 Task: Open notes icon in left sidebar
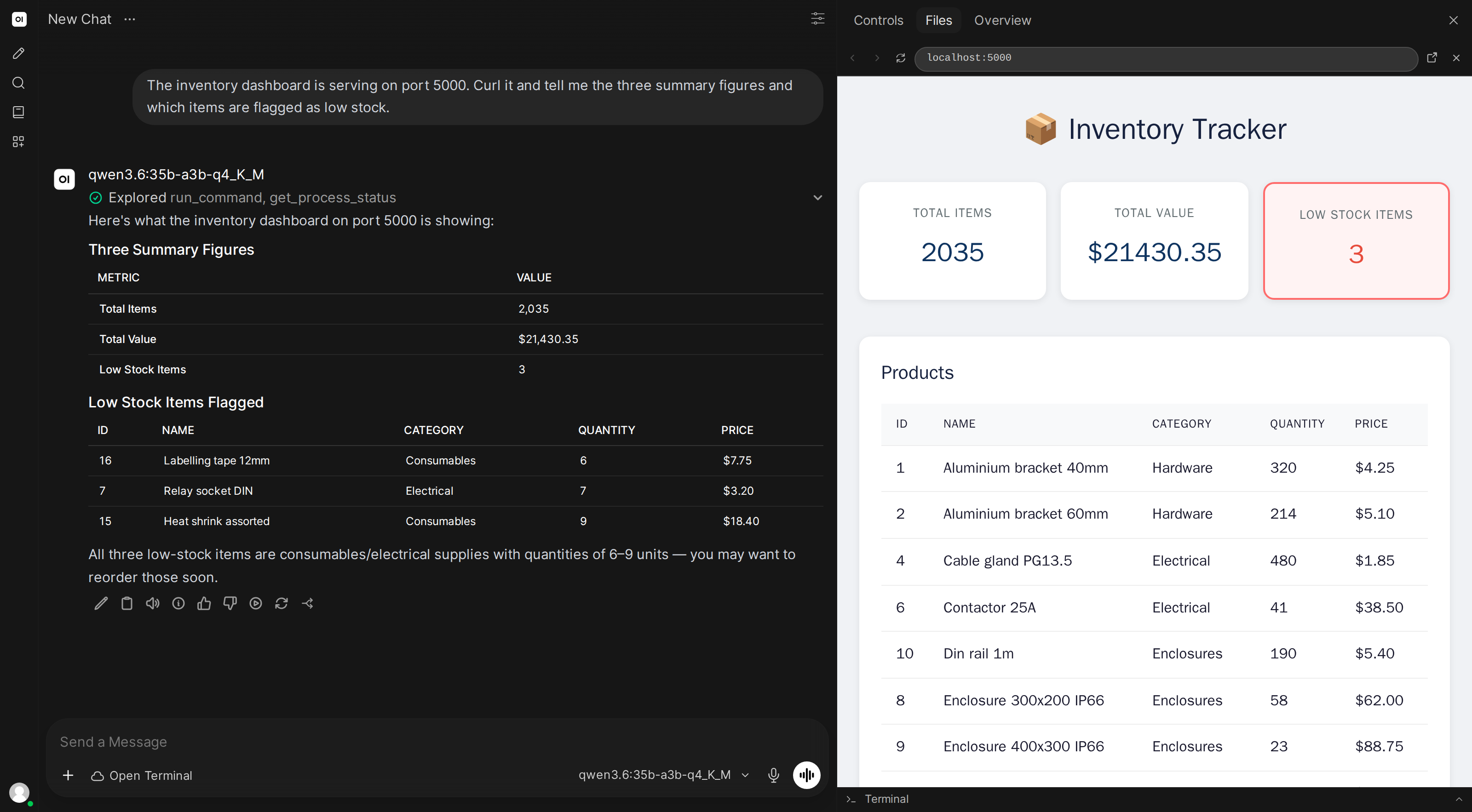[18, 112]
